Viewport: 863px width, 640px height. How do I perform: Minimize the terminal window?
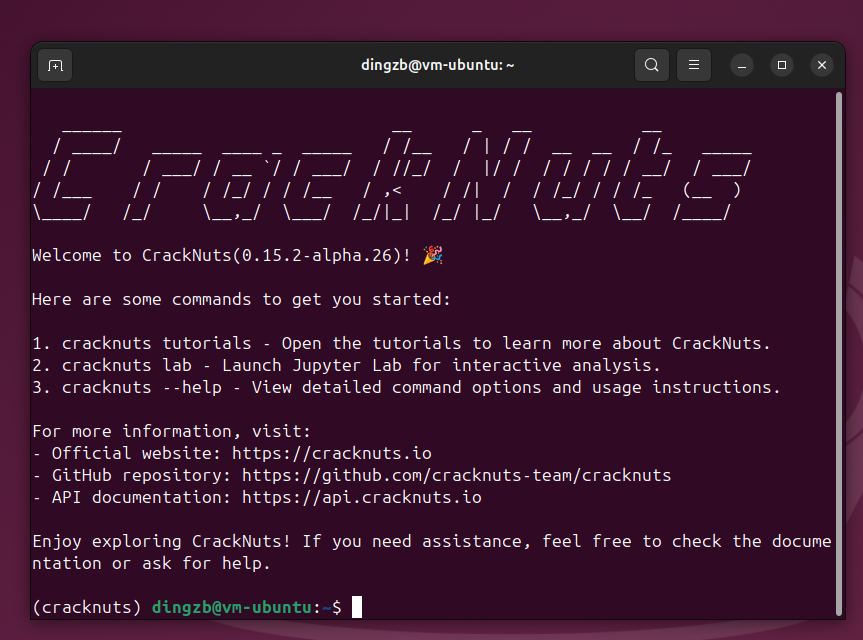click(742, 66)
